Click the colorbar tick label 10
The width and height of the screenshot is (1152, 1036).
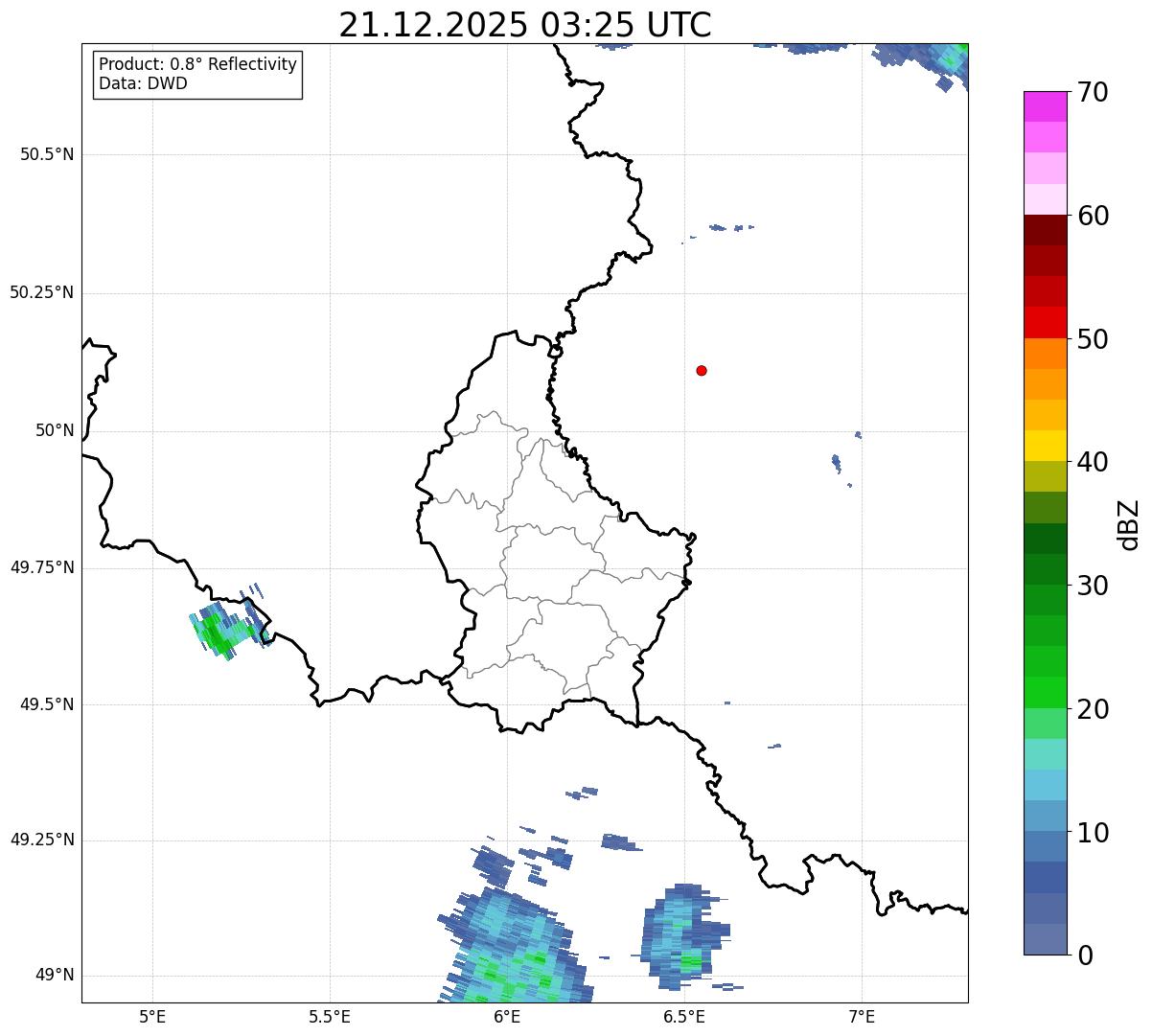1092,833
